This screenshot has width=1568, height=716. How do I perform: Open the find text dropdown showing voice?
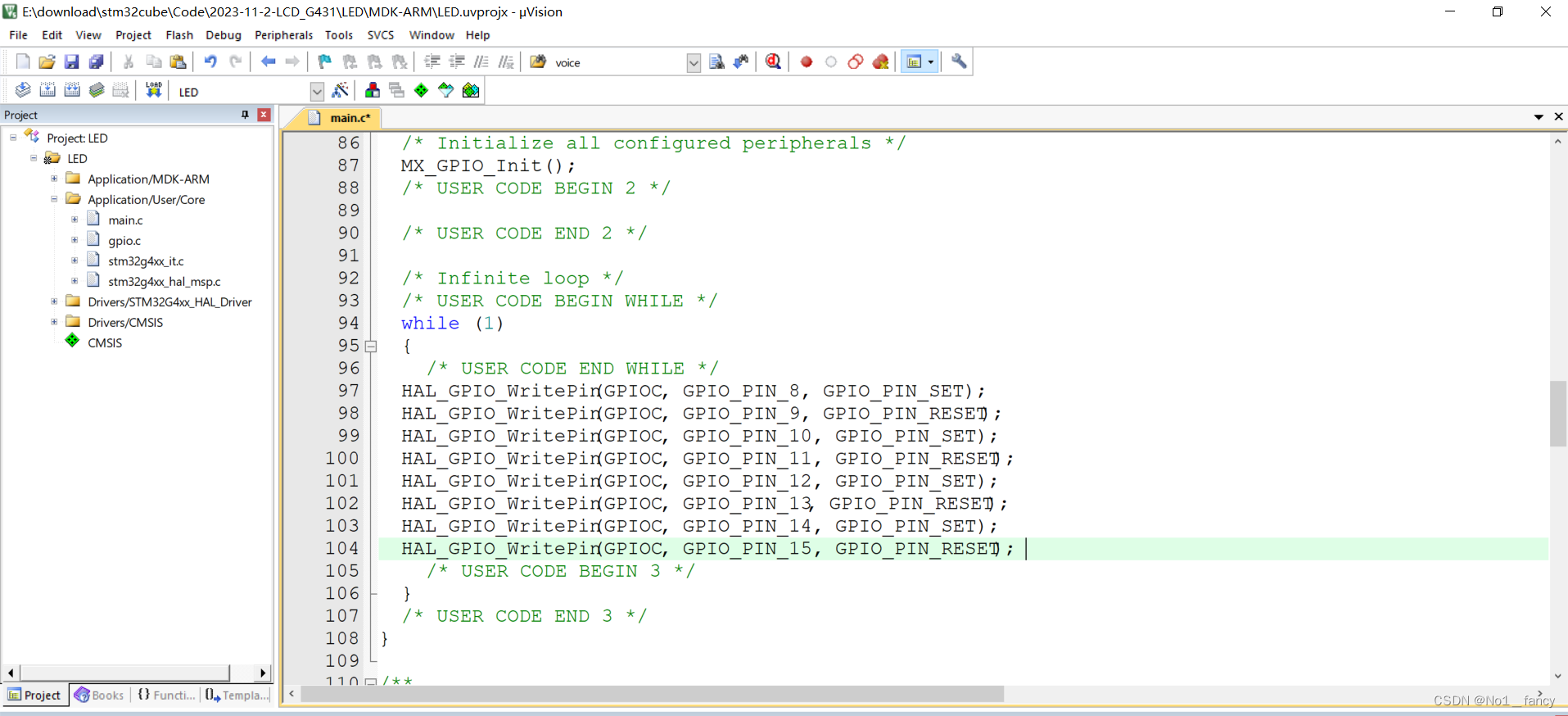(694, 63)
